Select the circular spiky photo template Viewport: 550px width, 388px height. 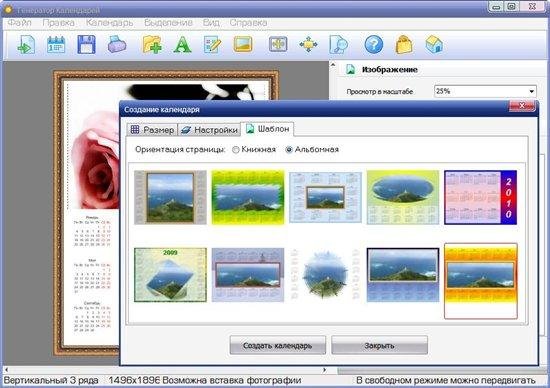tap(325, 275)
